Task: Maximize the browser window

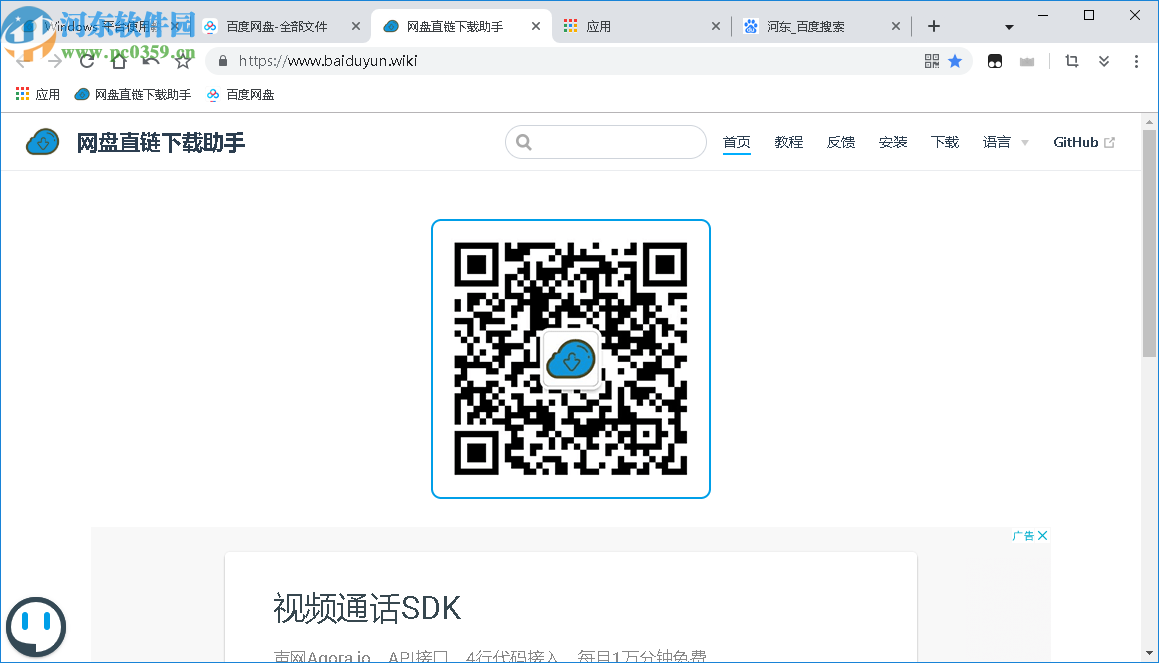Action: coord(1089,15)
